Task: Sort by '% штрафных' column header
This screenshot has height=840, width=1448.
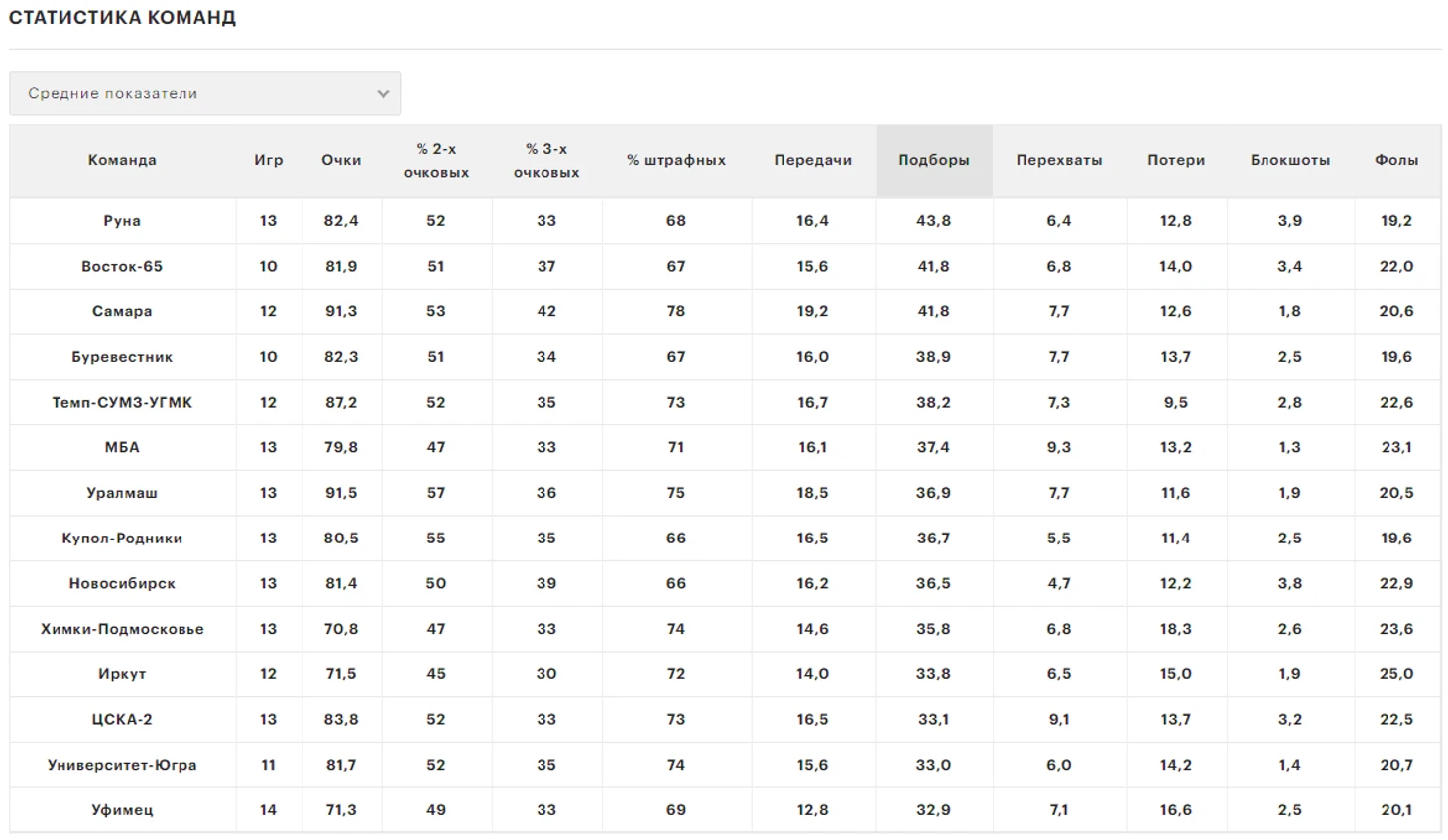Action: [676, 160]
